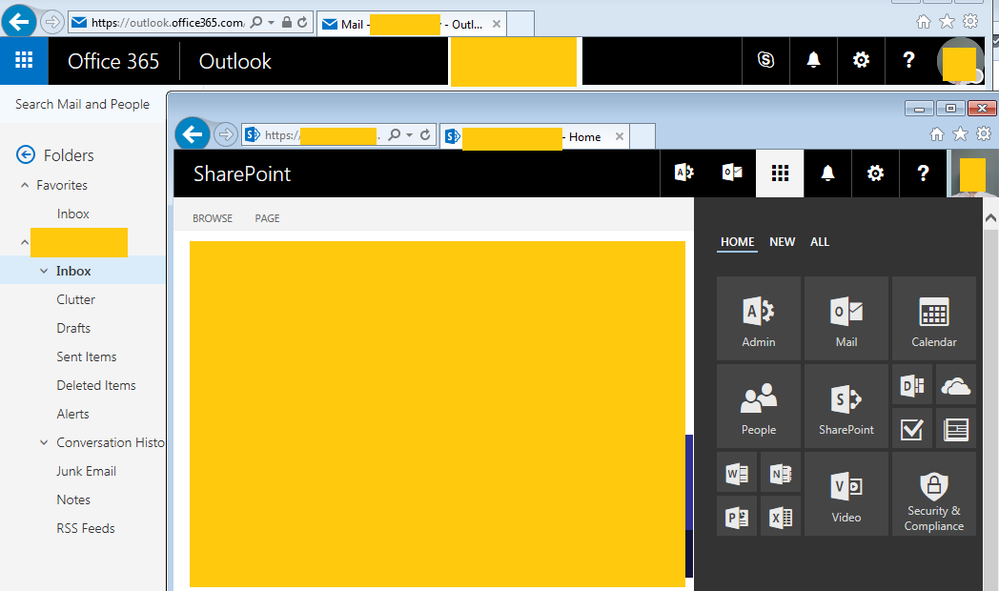Open the PowerPoint tile
The width and height of the screenshot is (999, 591).
pos(737,517)
